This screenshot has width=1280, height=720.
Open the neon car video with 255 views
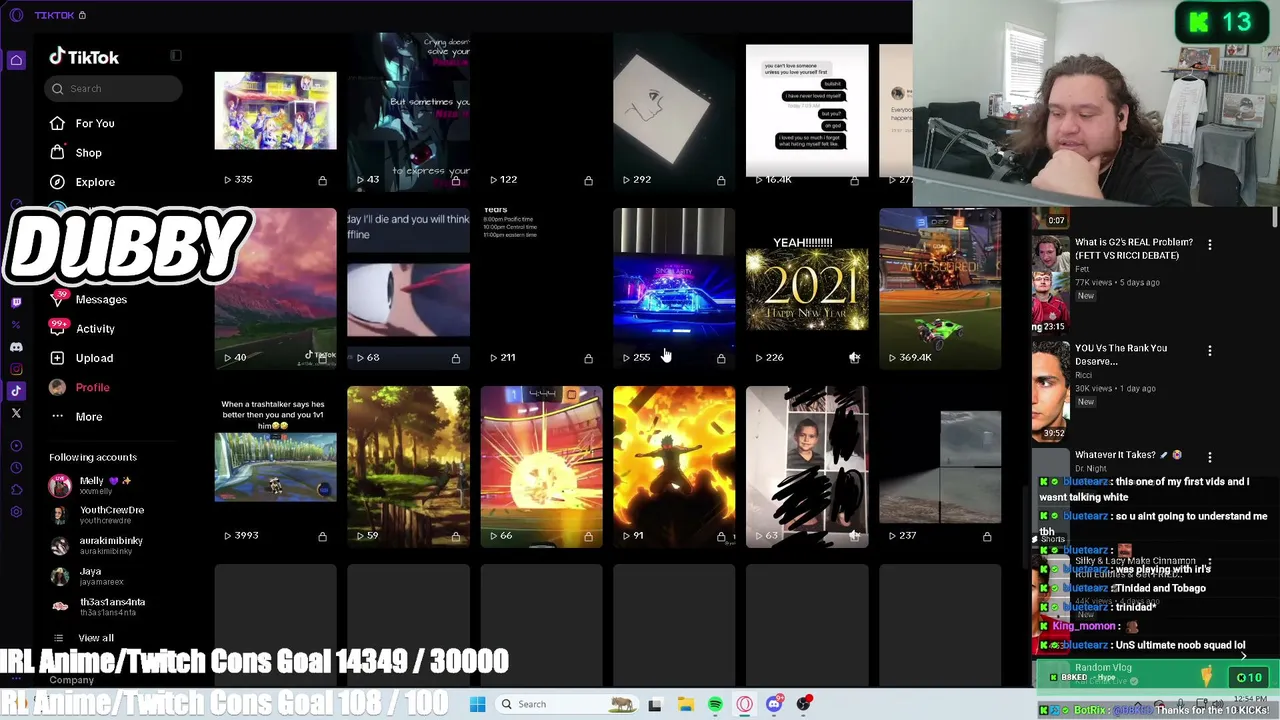pos(674,288)
